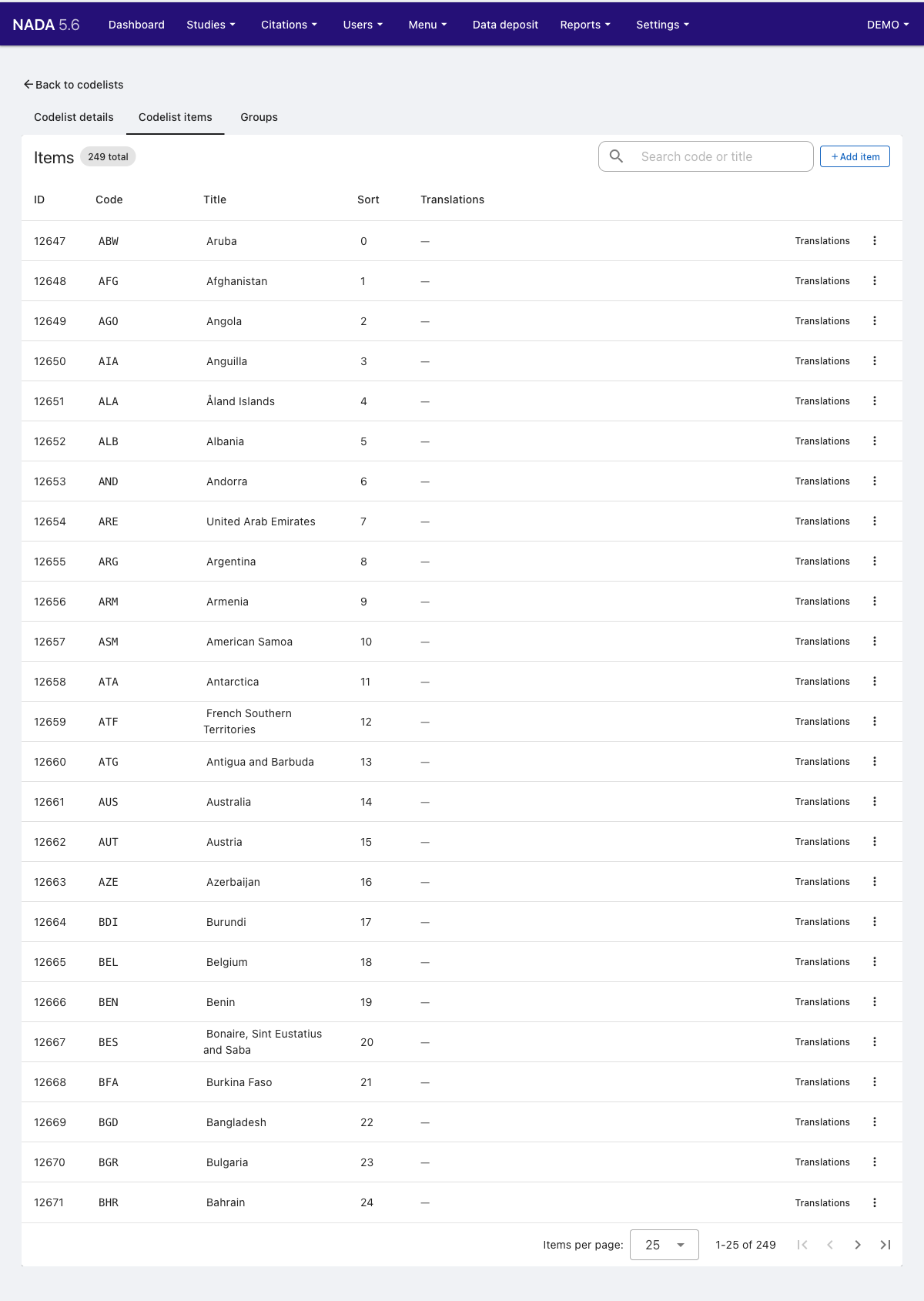Go to next page of items
This screenshot has height=1301, width=924.
[x=858, y=1245]
